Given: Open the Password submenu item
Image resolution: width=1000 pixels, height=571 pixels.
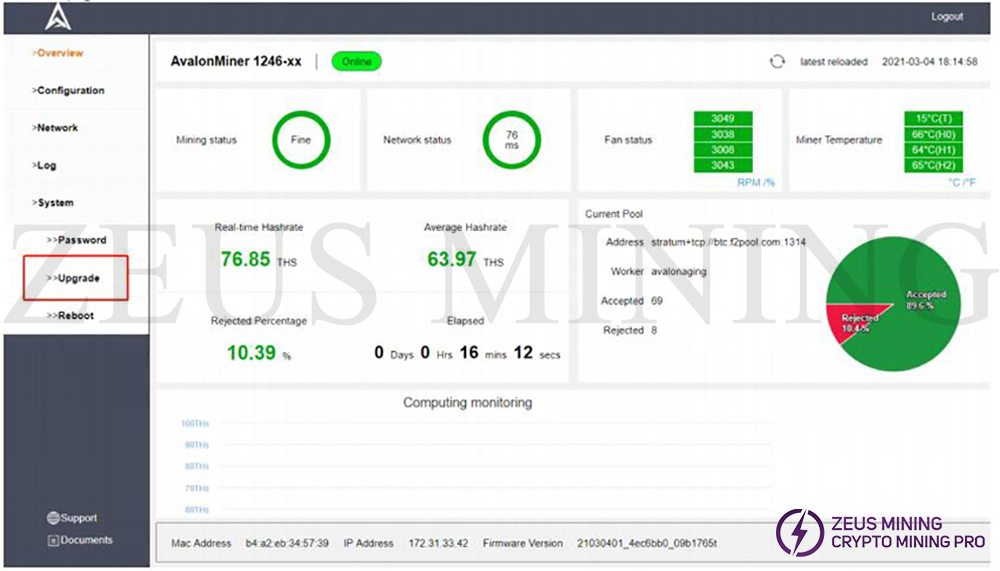Looking at the screenshot, I should (x=77, y=240).
